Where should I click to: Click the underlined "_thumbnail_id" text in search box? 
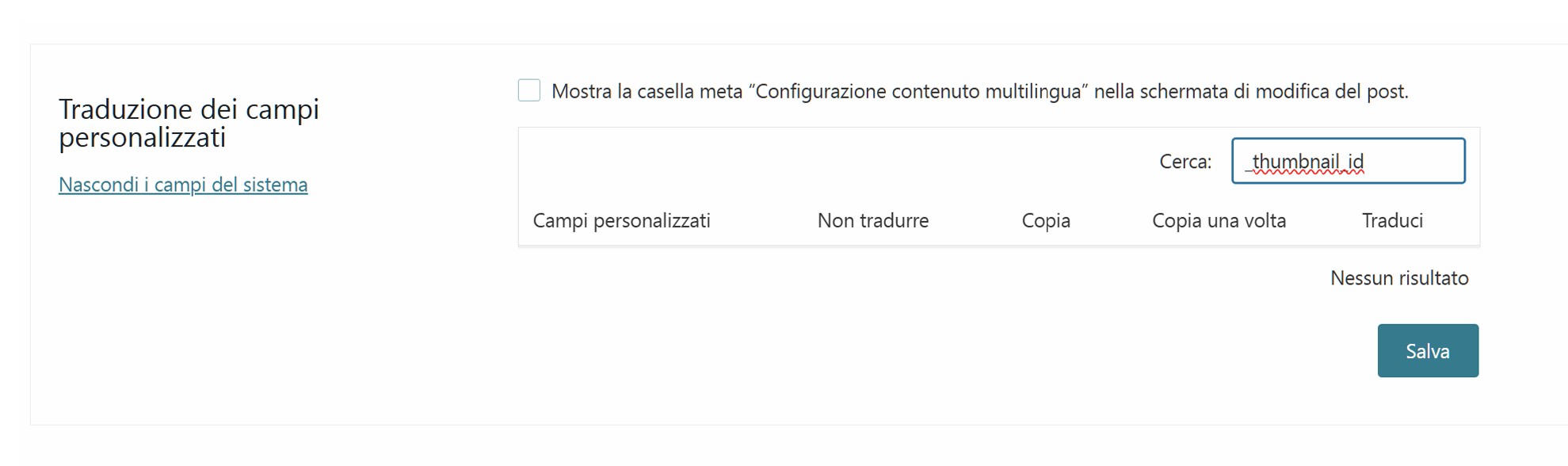[x=1306, y=162]
